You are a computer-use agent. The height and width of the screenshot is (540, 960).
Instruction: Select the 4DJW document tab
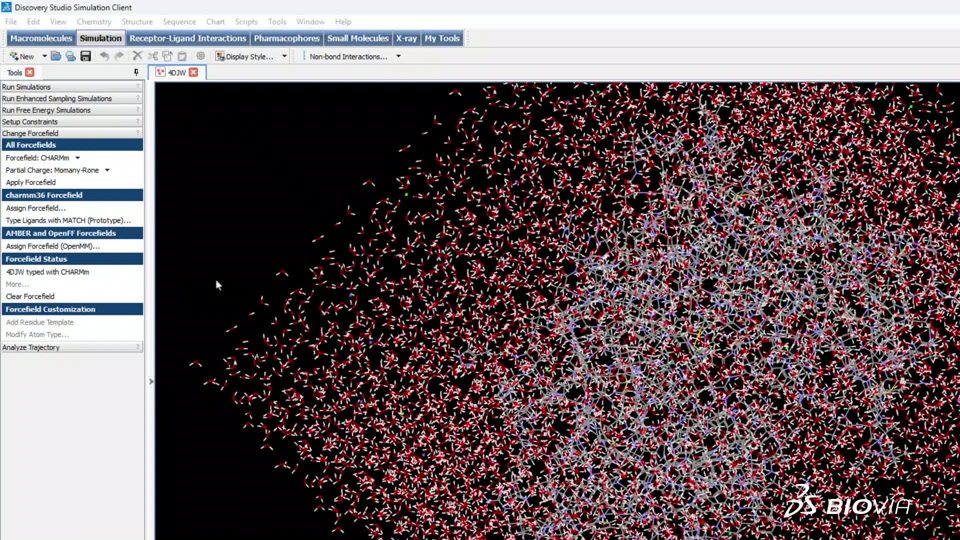[x=176, y=72]
